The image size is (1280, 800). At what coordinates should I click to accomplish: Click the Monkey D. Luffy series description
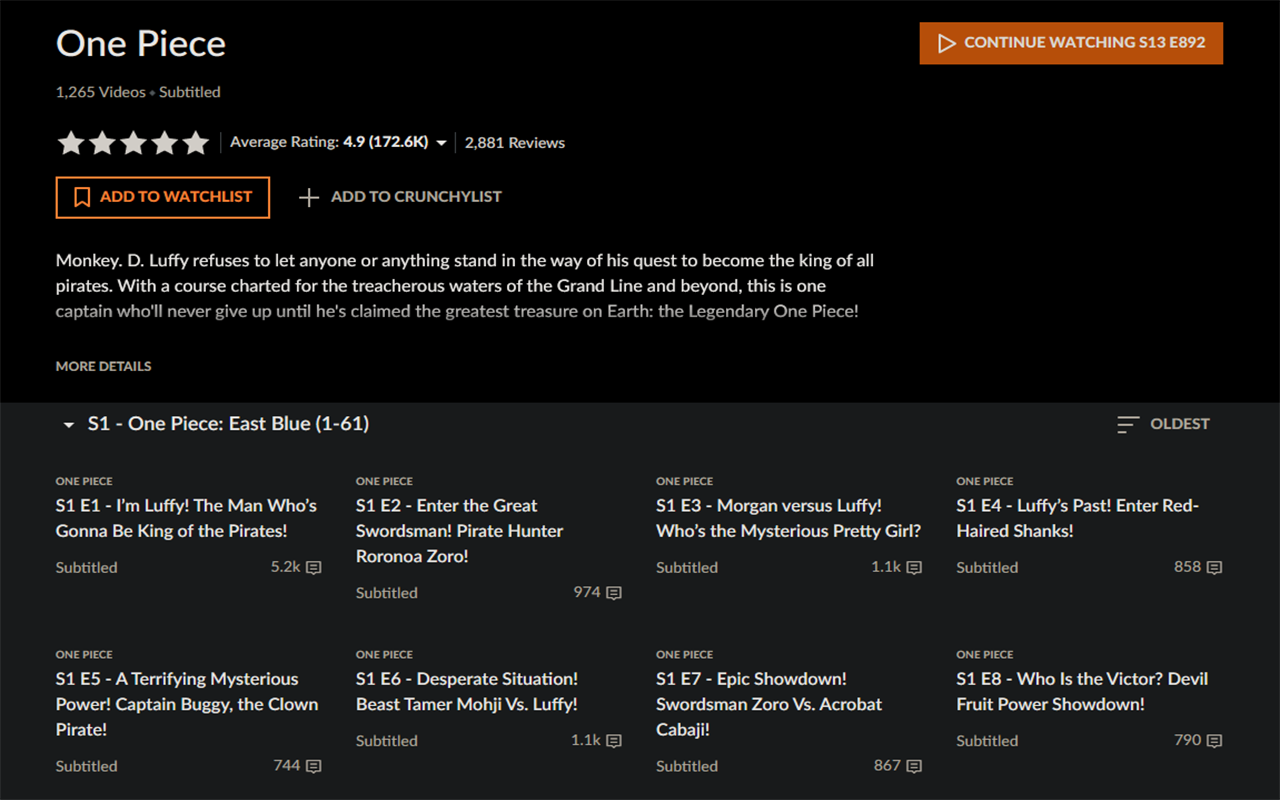tap(465, 286)
